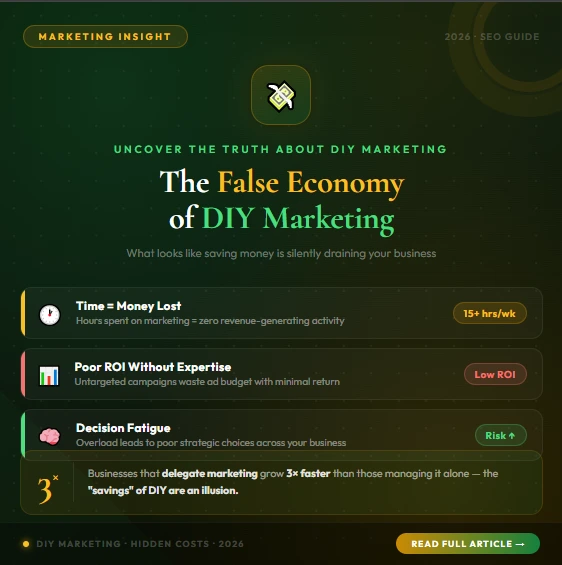The height and width of the screenshot is (565, 562).
Task: Click the upward arrow in the Risk badge
Action: pyautogui.click(x=512, y=436)
